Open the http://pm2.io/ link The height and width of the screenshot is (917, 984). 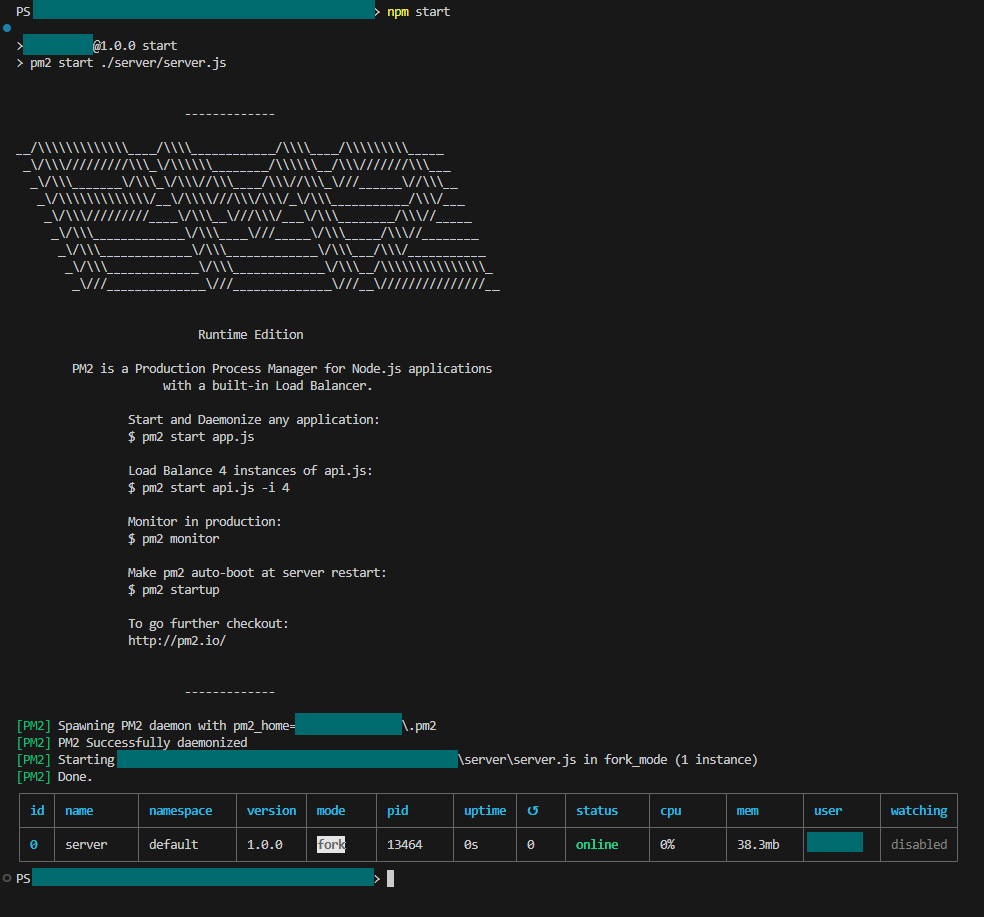pos(176,640)
